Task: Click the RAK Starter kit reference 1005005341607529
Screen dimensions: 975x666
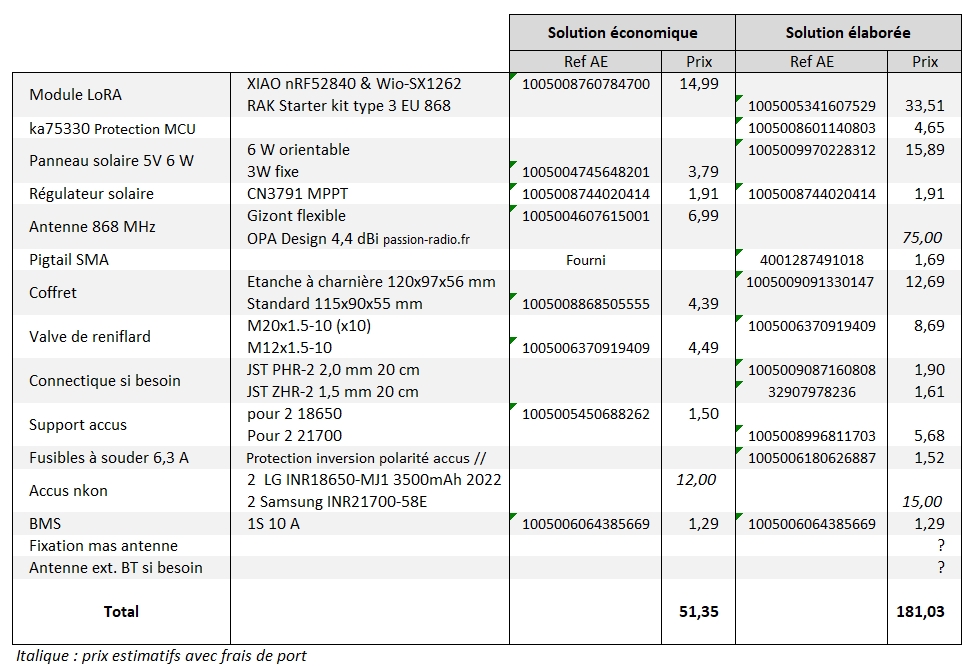Action: (811, 106)
